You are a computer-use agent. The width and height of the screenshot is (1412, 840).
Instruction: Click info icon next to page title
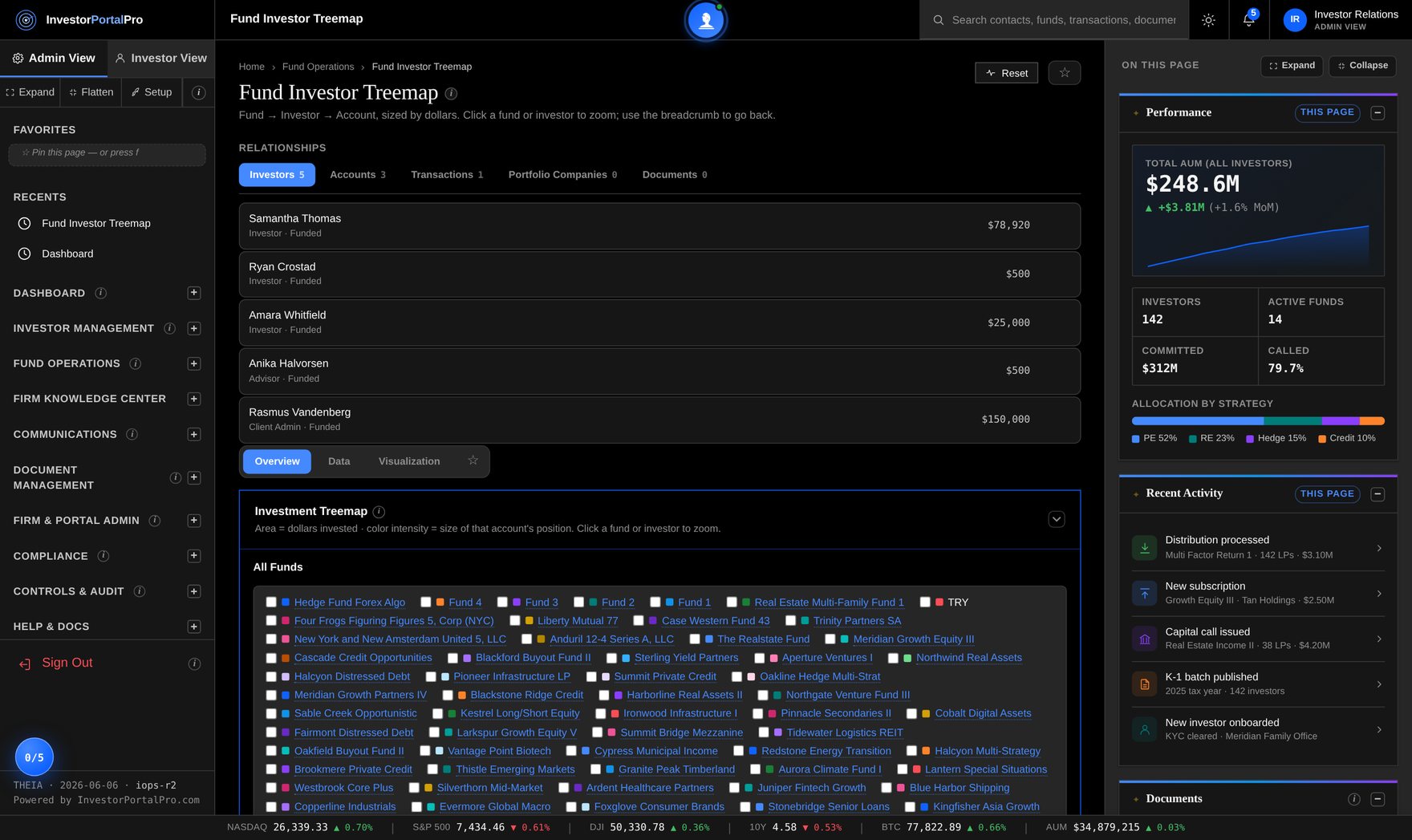click(x=451, y=93)
